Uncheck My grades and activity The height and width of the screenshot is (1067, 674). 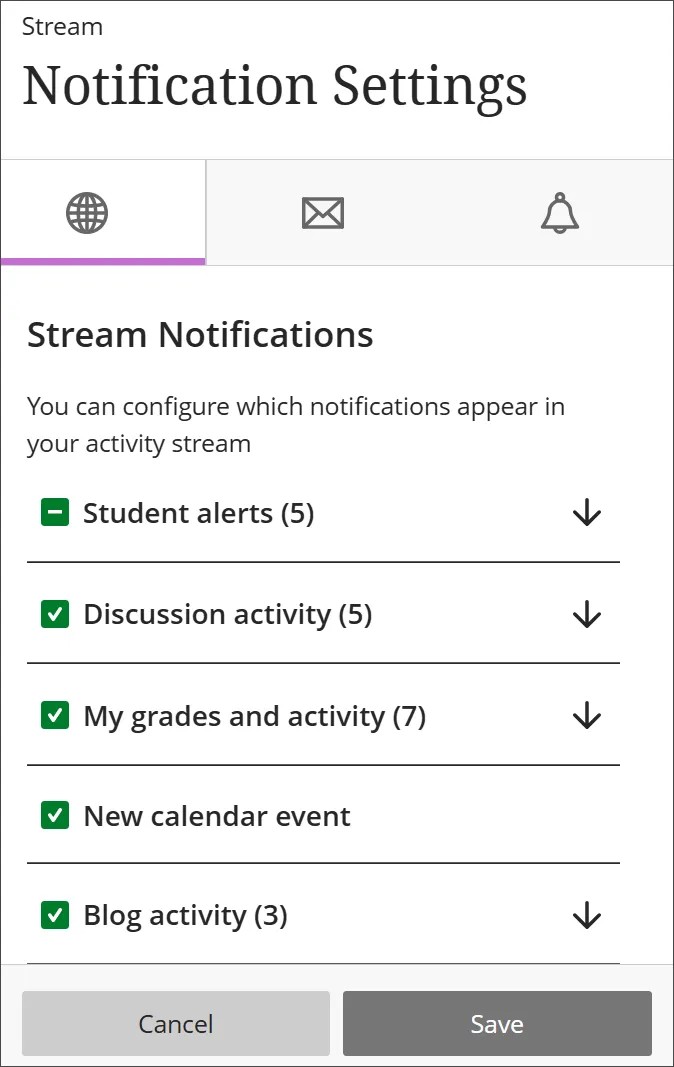point(55,715)
